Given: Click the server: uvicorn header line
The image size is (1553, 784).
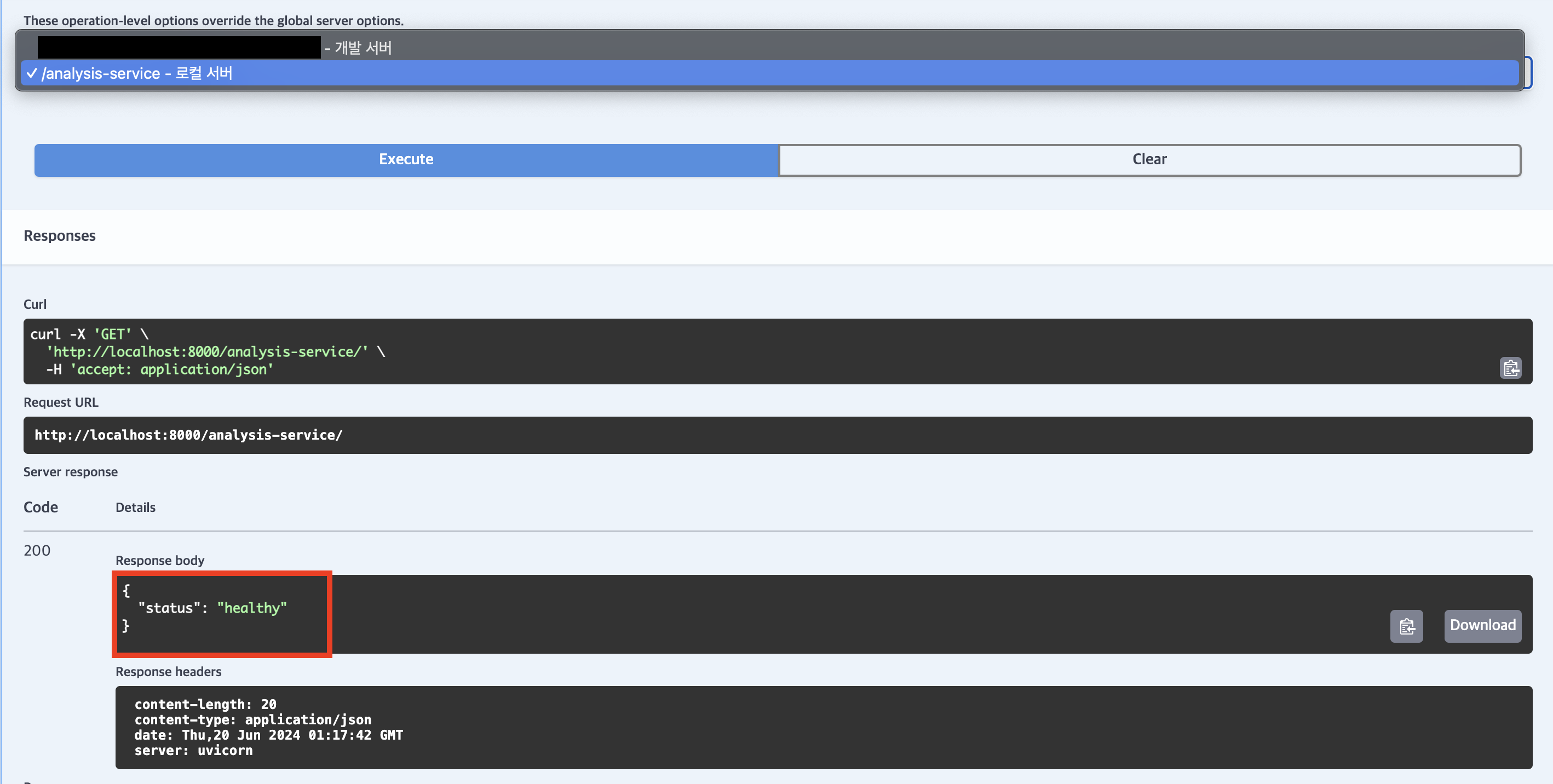Looking at the screenshot, I should pyautogui.click(x=193, y=750).
